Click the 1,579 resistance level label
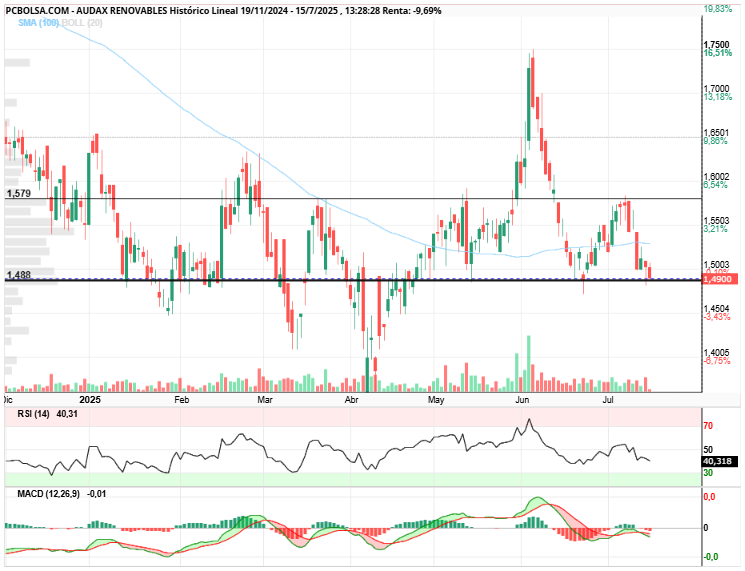 pos(19,193)
